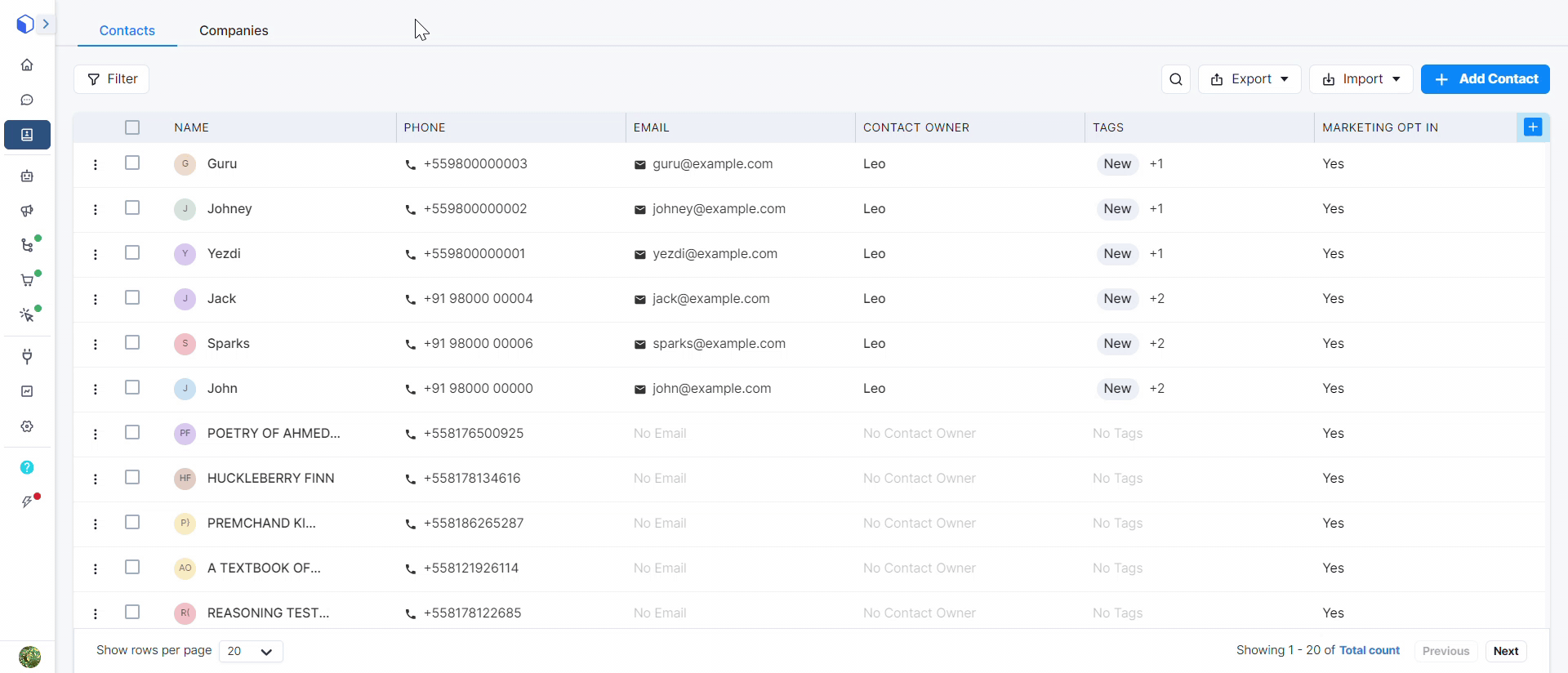This screenshot has height=673, width=1568.
Task: Open the chat inbox icon in sidebar
Action: pyautogui.click(x=27, y=100)
